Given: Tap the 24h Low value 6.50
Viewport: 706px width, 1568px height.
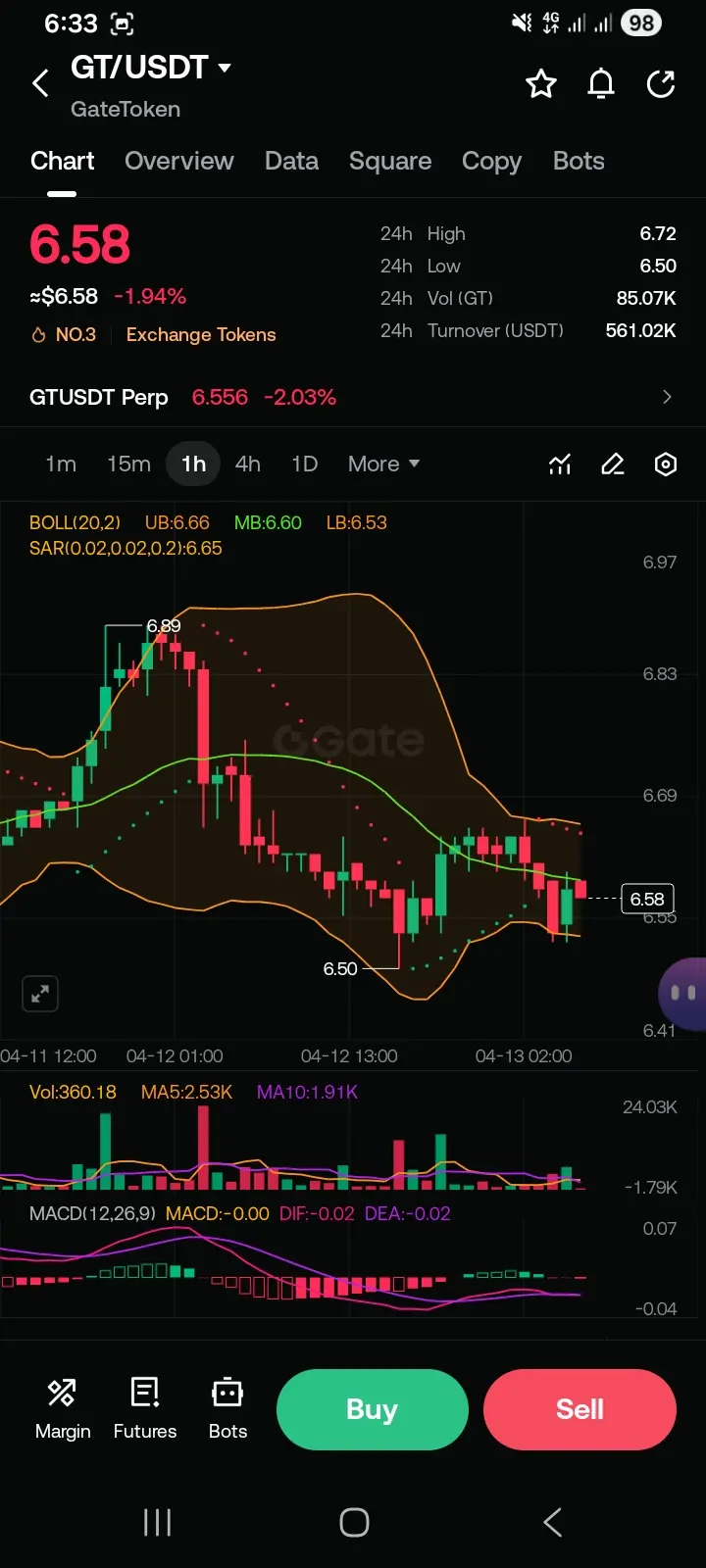Looking at the screenshot, I should tap(658, 266).
